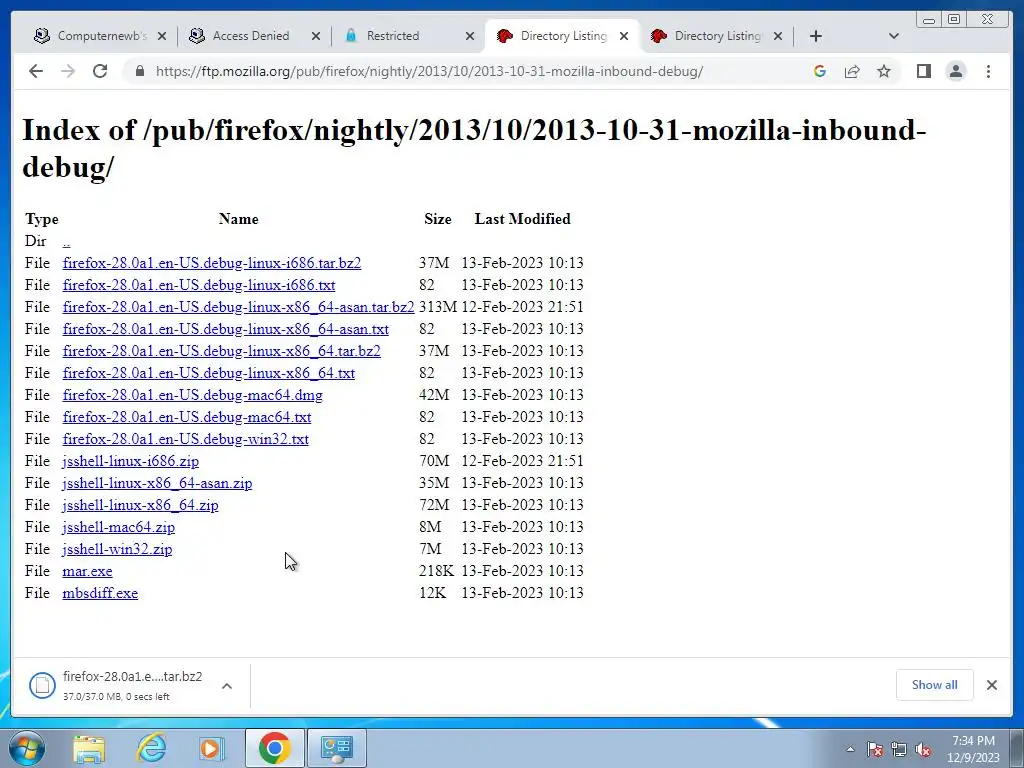Viewport: 1024px width, 768px height.
Task: Switch to the rightmost Directory Listing tab
Action: click(717, 36)
